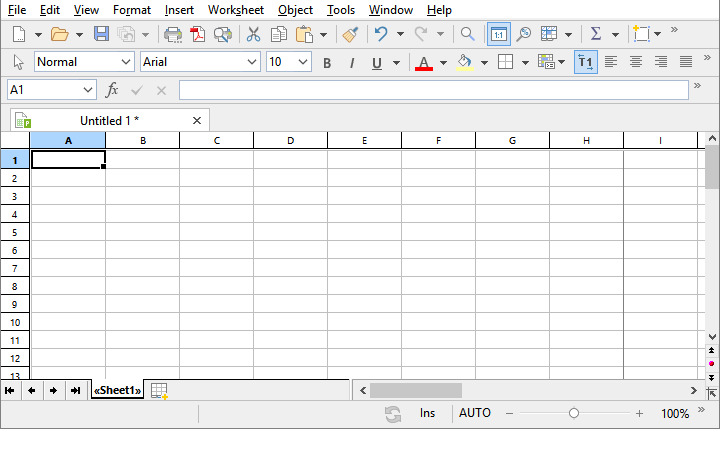Toggle Italic formatting
The image size is (720, 460).
coord(352,62)
